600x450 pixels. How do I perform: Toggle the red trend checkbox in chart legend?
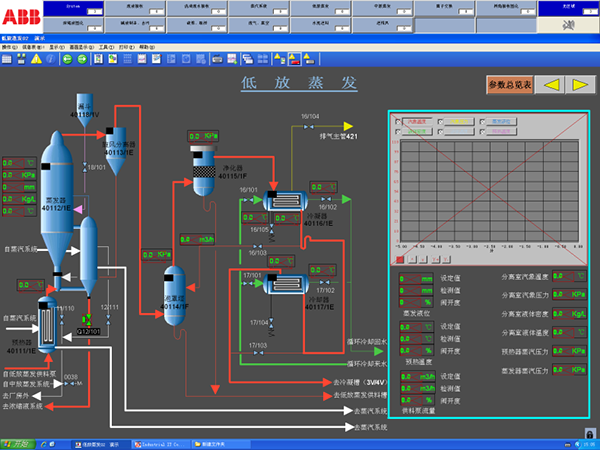pyautogui.click(x=399, y=121)
